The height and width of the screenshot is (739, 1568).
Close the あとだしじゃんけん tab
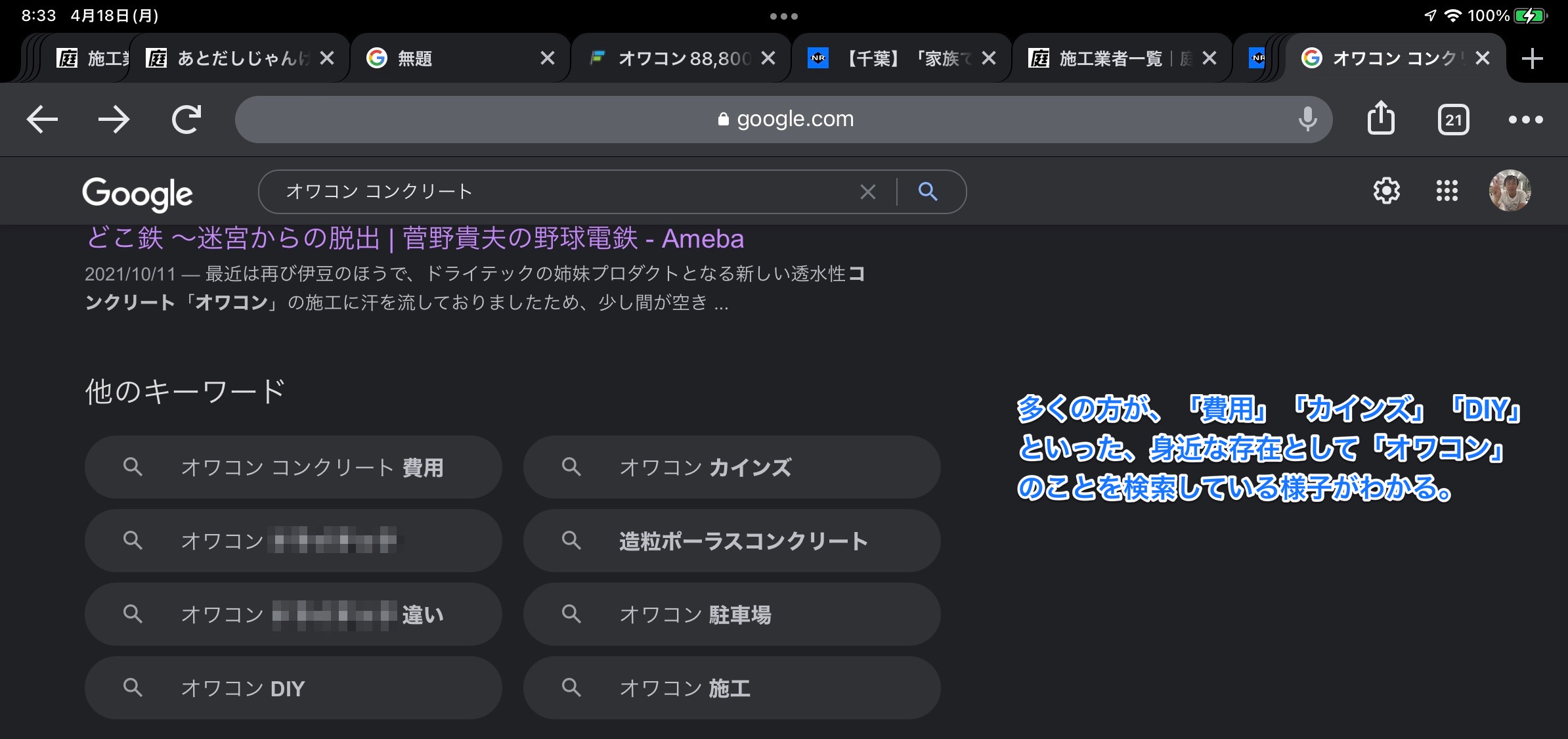click(x=326, y=58)
